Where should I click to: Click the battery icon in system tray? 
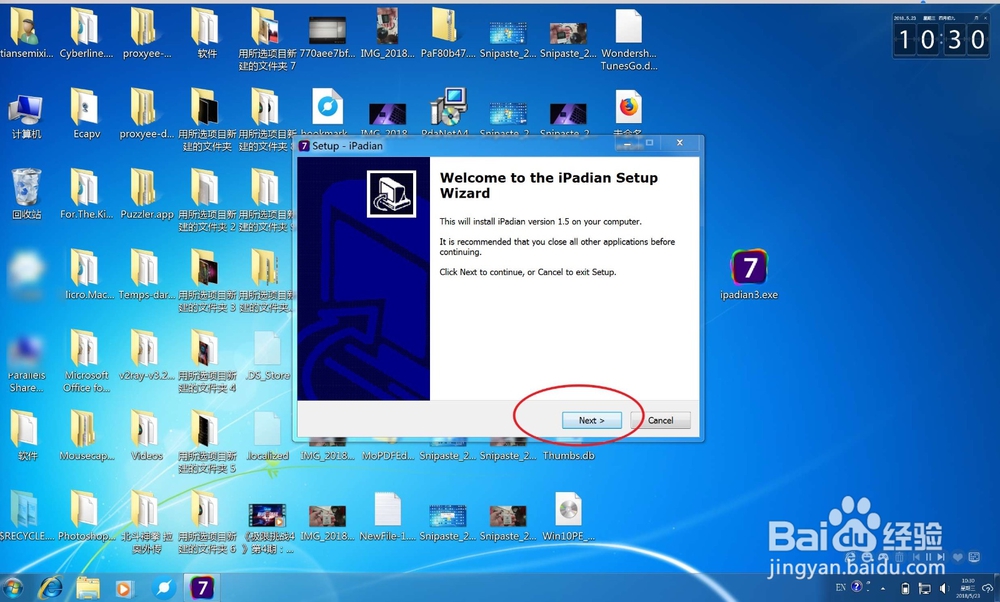(x=905, y=588)
